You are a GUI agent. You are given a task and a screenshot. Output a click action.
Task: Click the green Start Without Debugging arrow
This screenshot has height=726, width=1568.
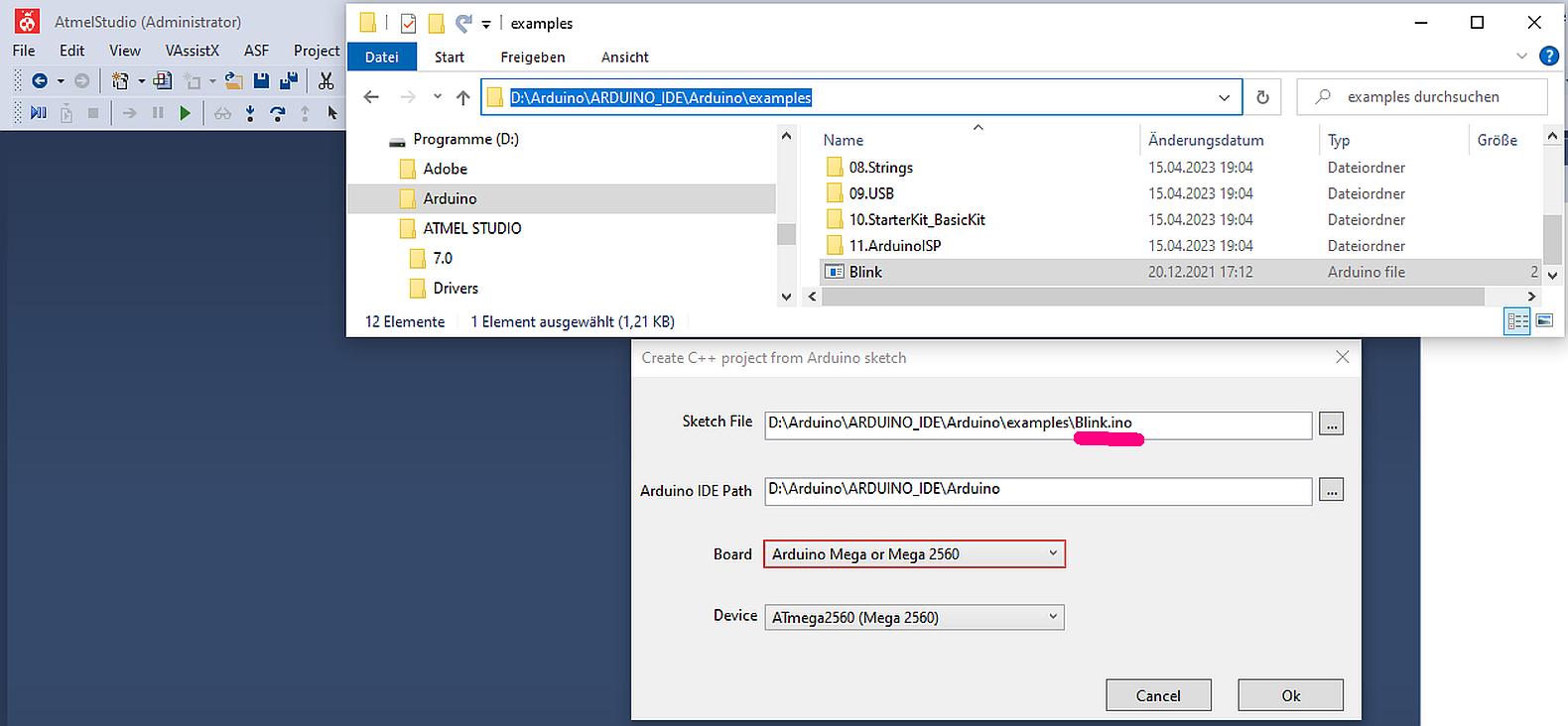(x=185, y=113)
